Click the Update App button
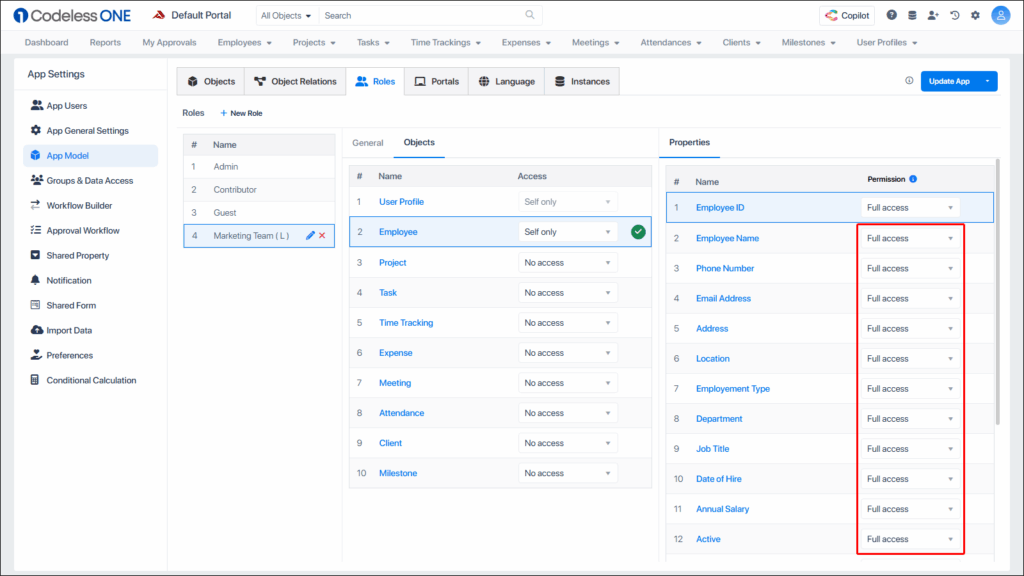Screen dimensions: 1024x576 point(950,81)
